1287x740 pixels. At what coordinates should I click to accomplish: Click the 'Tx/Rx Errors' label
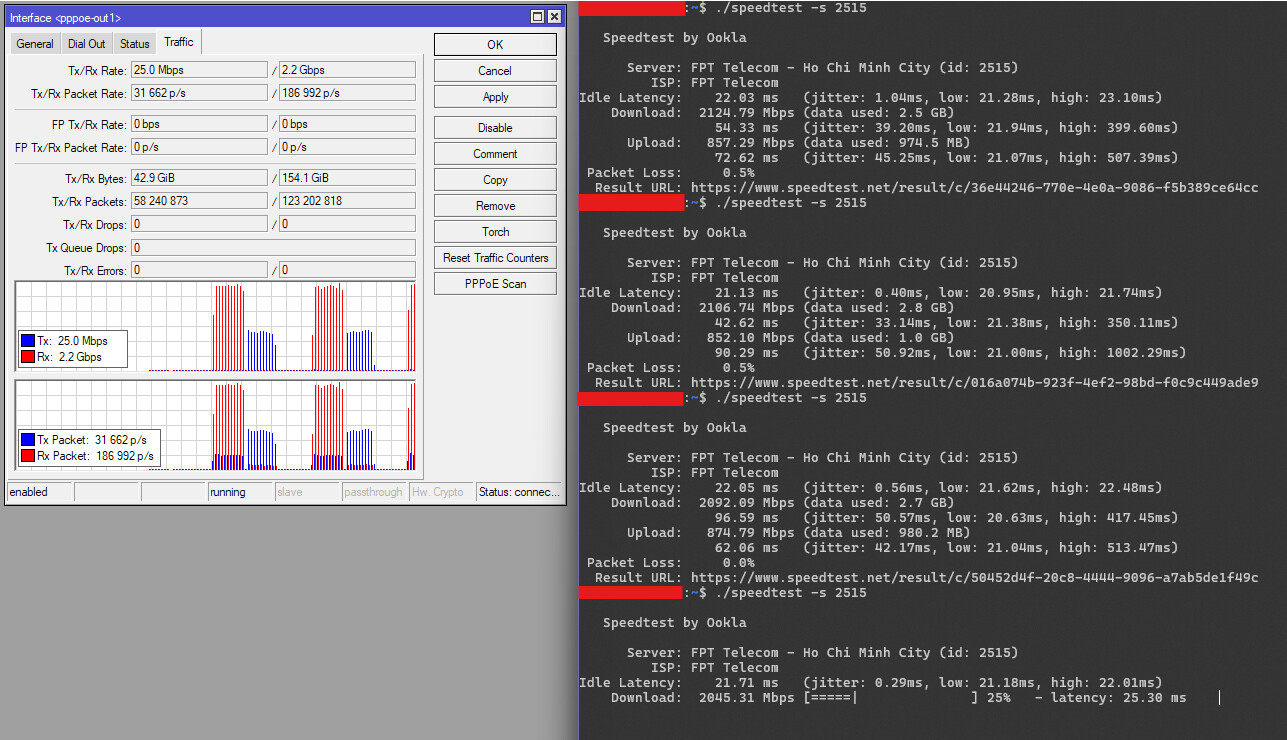(x=95, y=271)
